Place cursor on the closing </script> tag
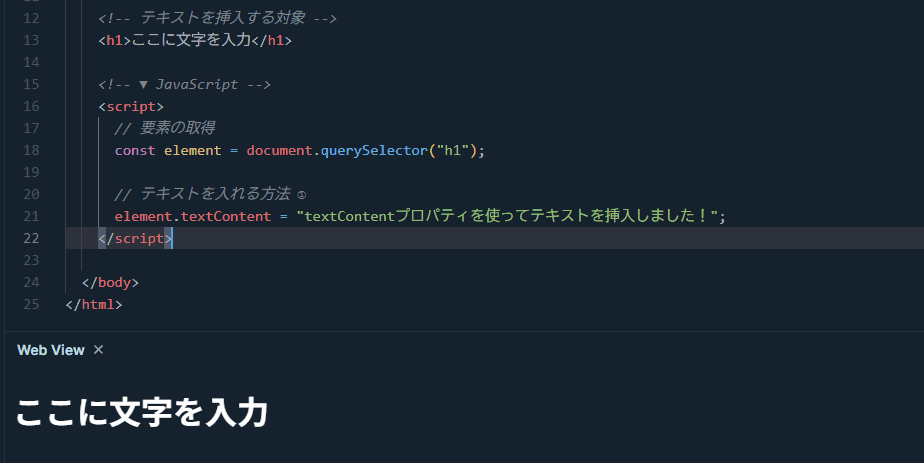Image resolution: width=924 pixels, height=463 pixels. click(x=135, y=238)
